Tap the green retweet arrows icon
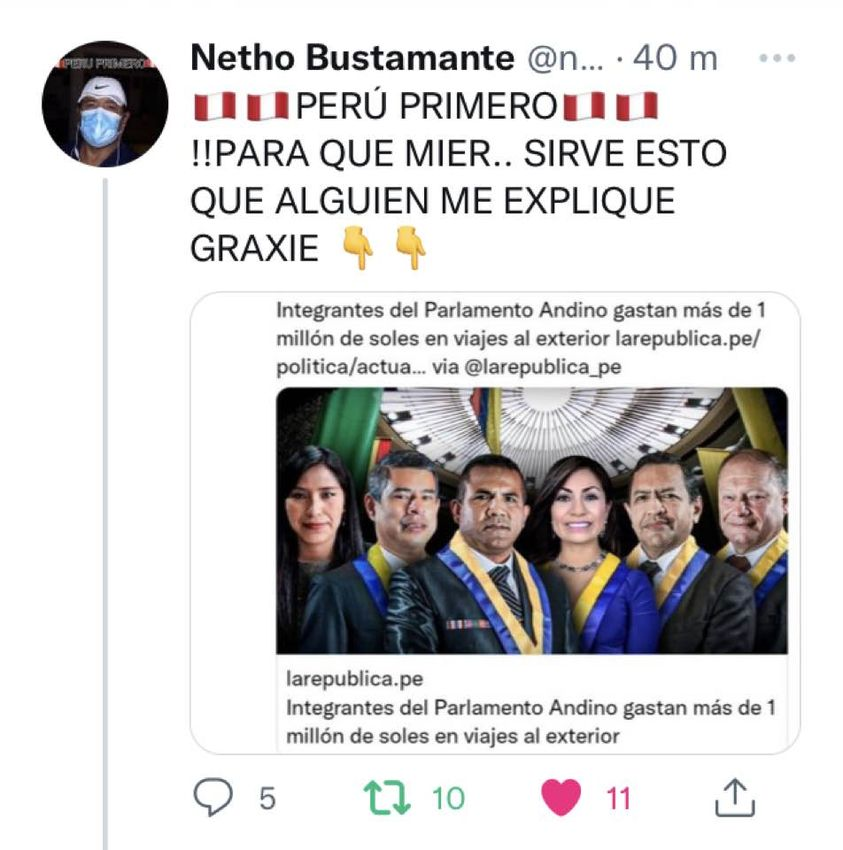Image resolution: width=843 pixels, height=850 pixels. pos(387,797)
